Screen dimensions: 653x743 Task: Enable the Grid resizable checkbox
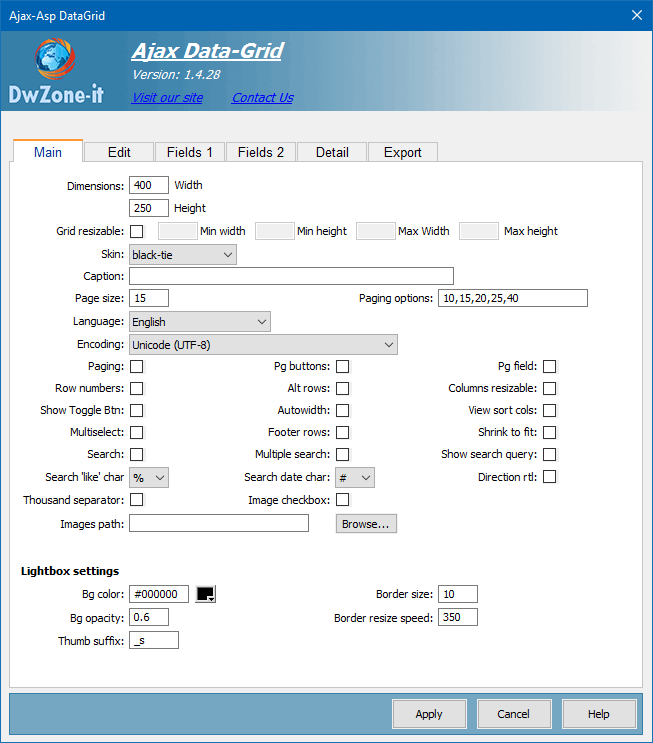point(136,231)
